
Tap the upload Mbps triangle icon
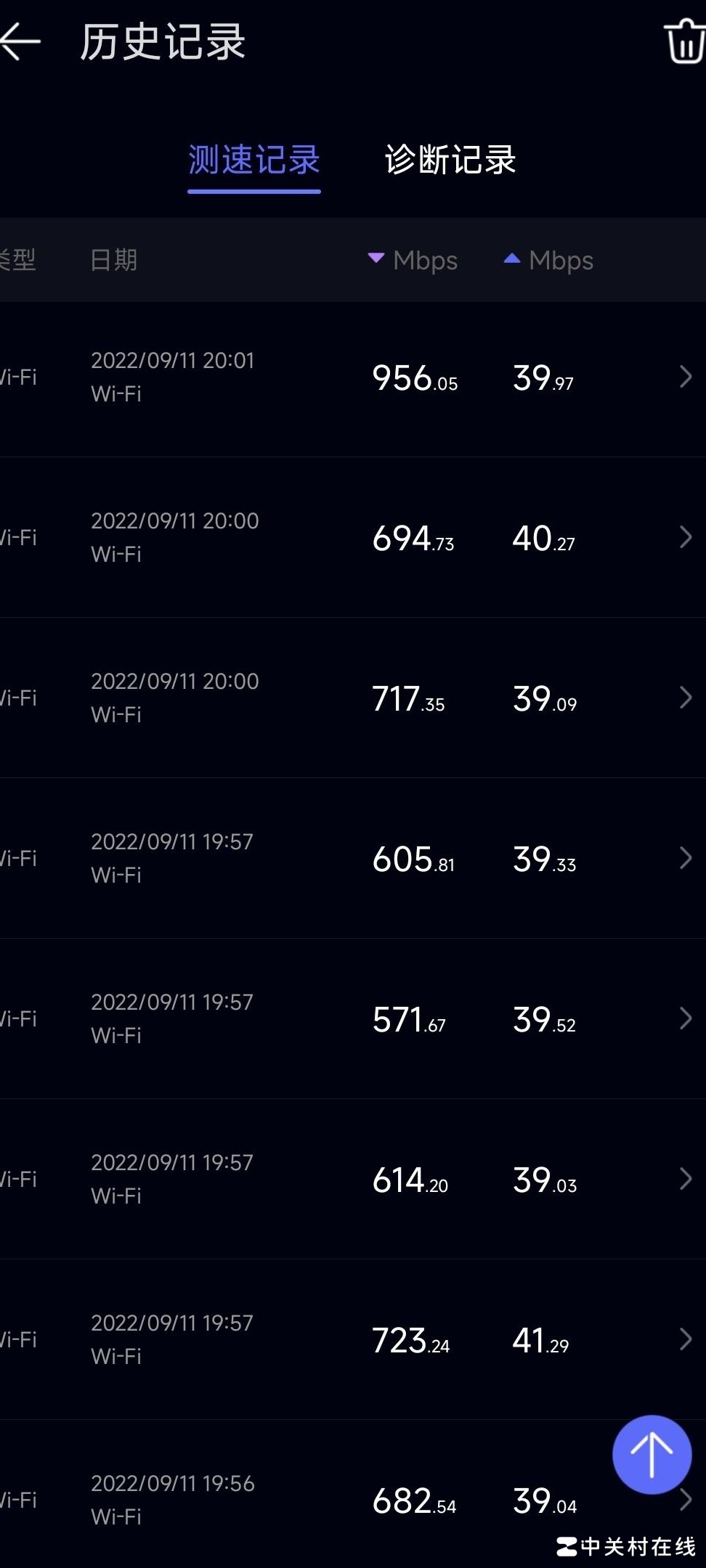[x=512, y=258]
